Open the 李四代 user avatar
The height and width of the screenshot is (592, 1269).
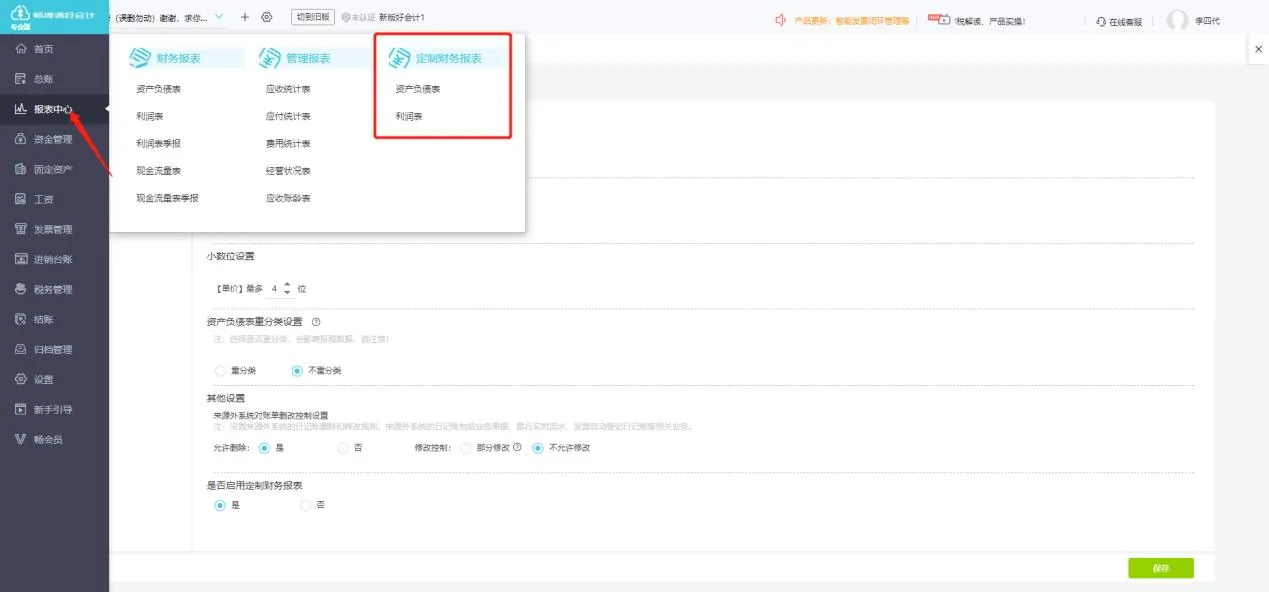pyautogui.click(x=1178, y=21)
